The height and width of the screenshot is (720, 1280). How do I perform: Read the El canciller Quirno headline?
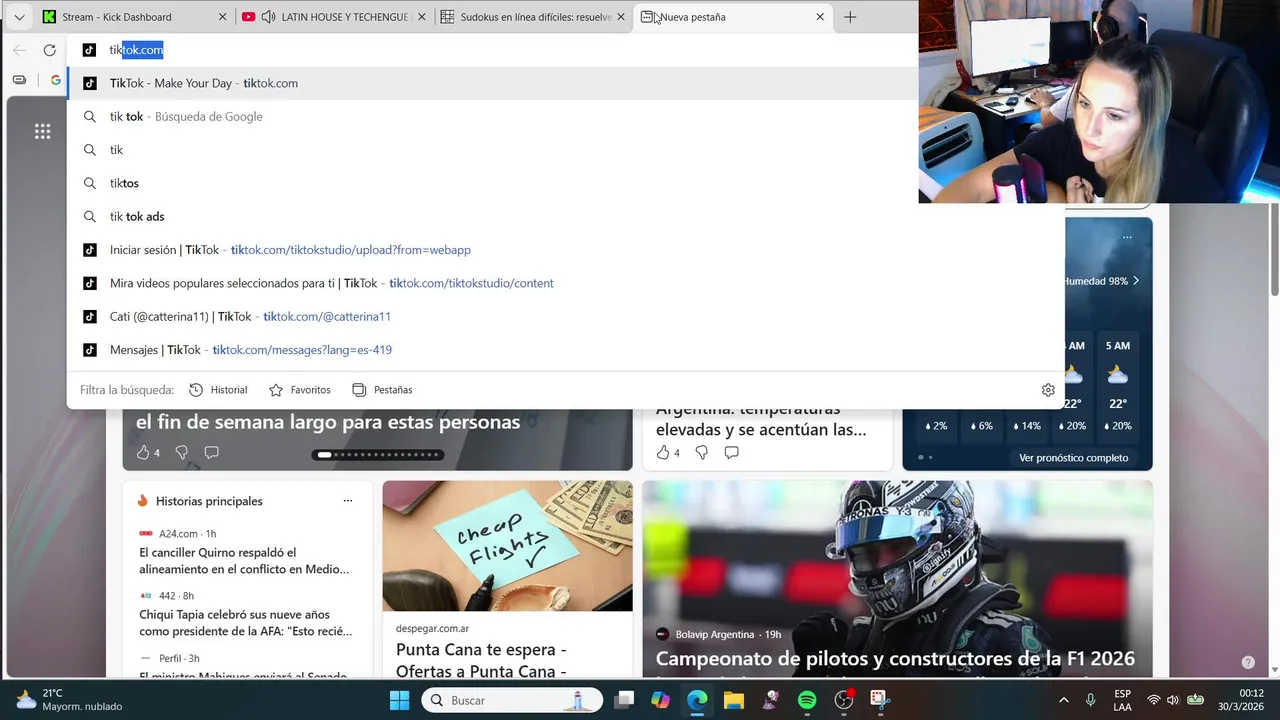pos(244,561)
